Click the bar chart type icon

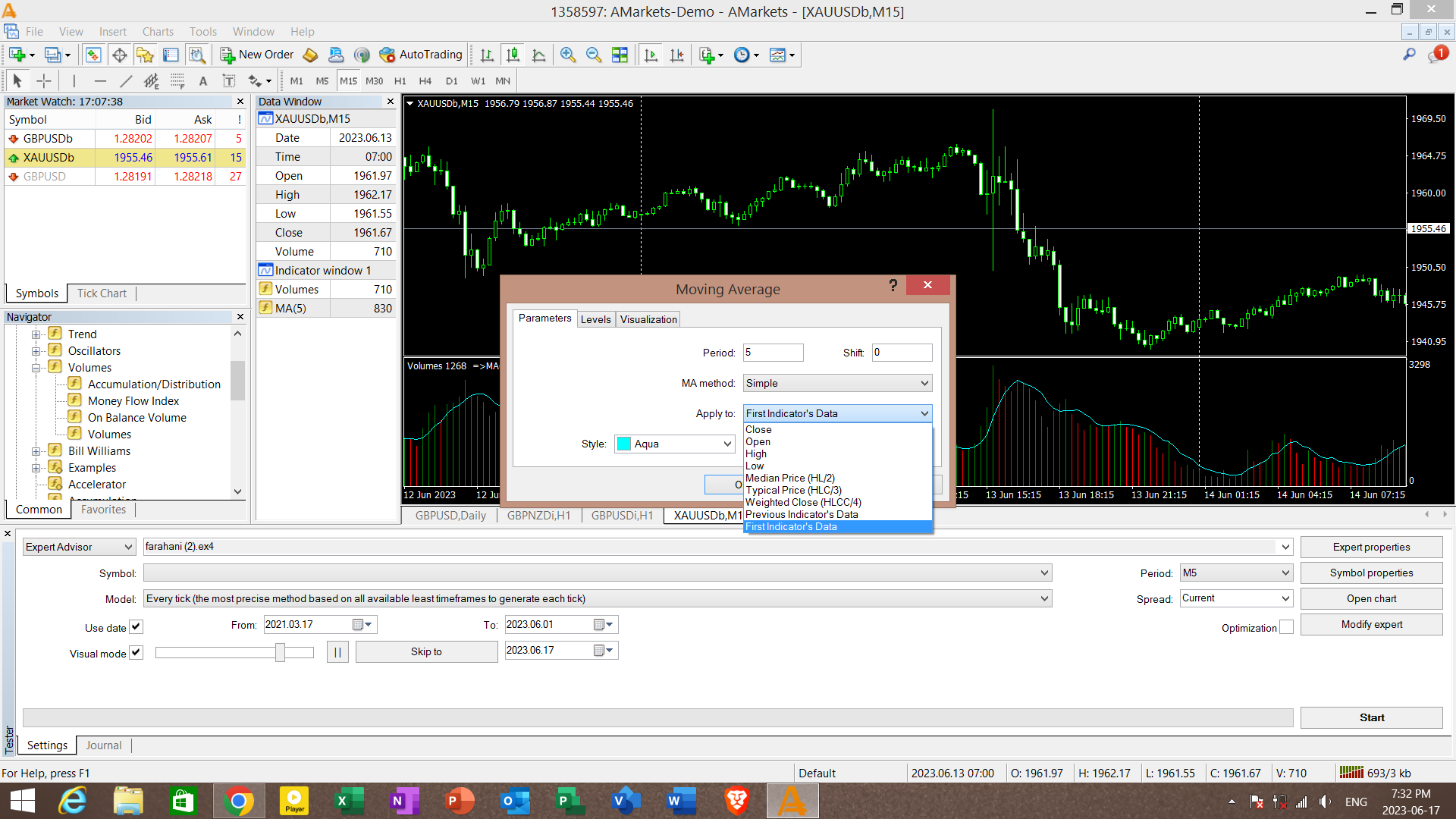(487, 55)
